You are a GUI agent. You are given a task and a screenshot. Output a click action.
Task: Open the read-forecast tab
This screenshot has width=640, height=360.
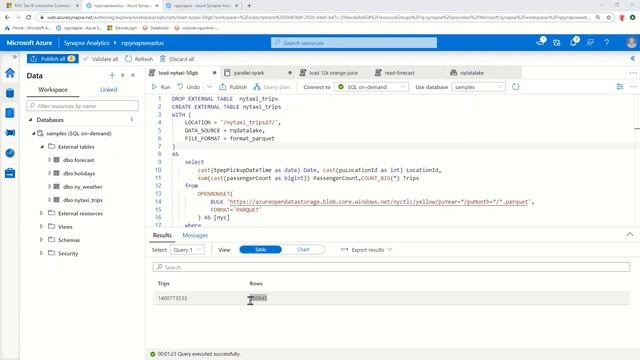coord(399,73)
